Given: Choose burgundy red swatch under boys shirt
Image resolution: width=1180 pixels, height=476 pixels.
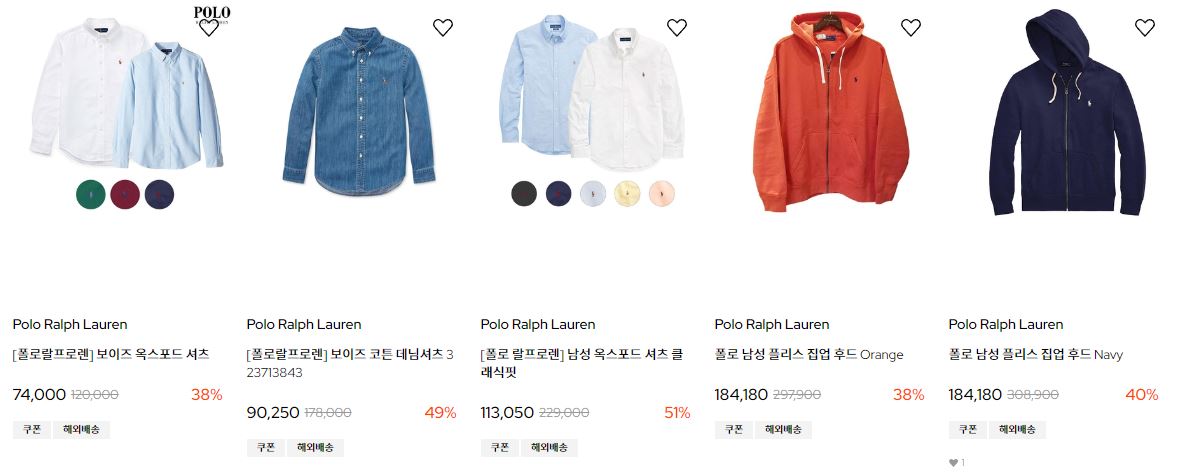Looking at the screenshot, I should 125,194.
